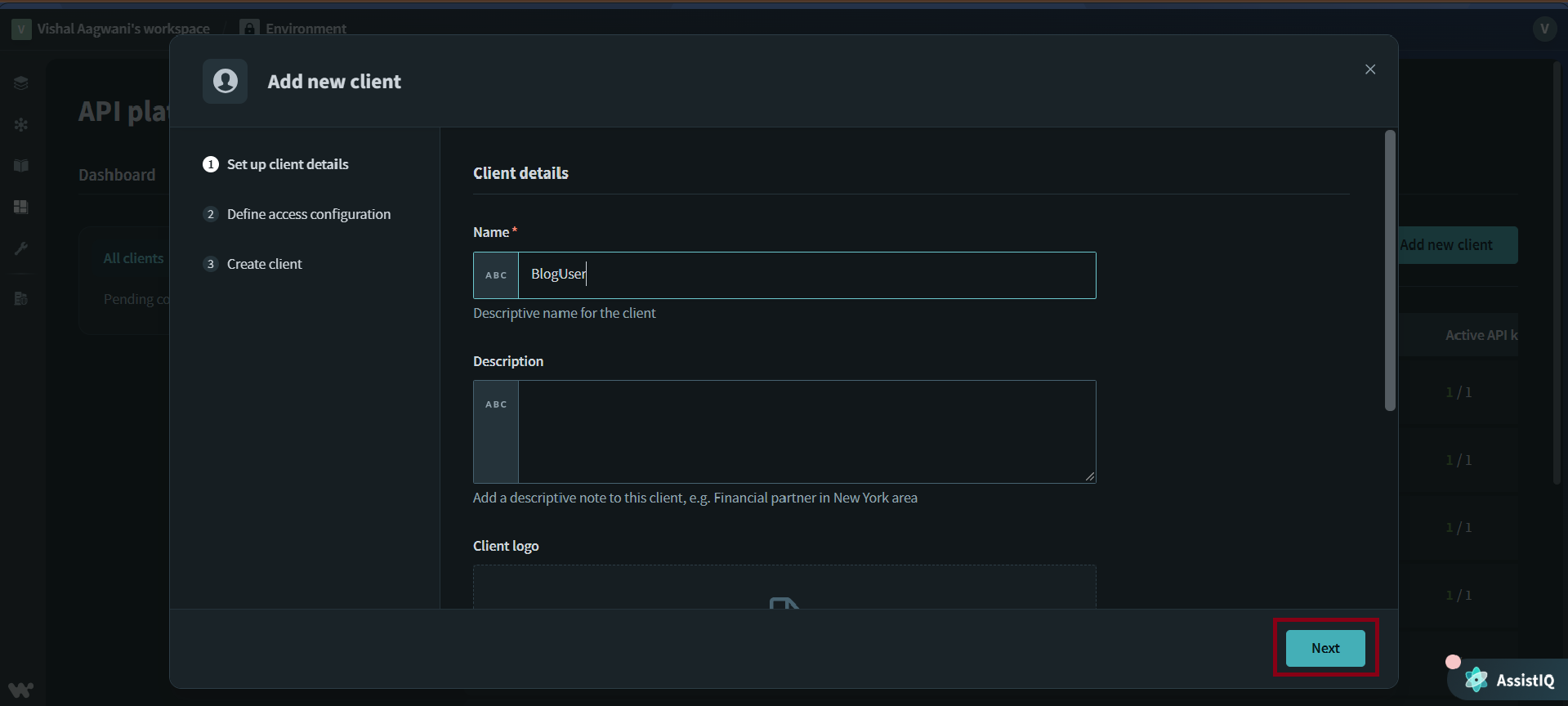Open the wrench tools icon in the sidebar
Screen dimensions: 1568x706
(x=21, y=248)
